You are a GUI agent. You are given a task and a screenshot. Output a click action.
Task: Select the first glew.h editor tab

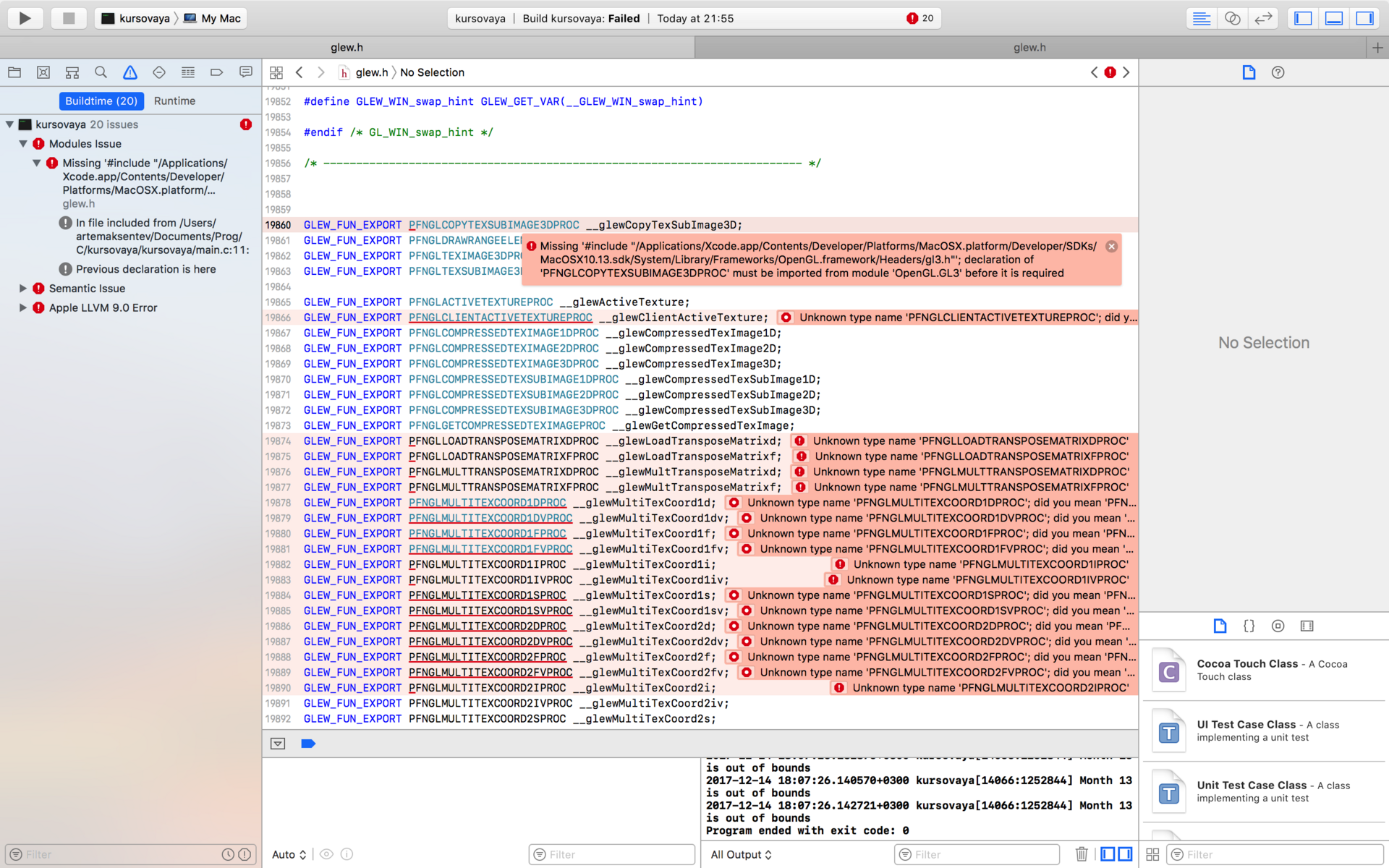pyautogui.click(x=347, y=48)
